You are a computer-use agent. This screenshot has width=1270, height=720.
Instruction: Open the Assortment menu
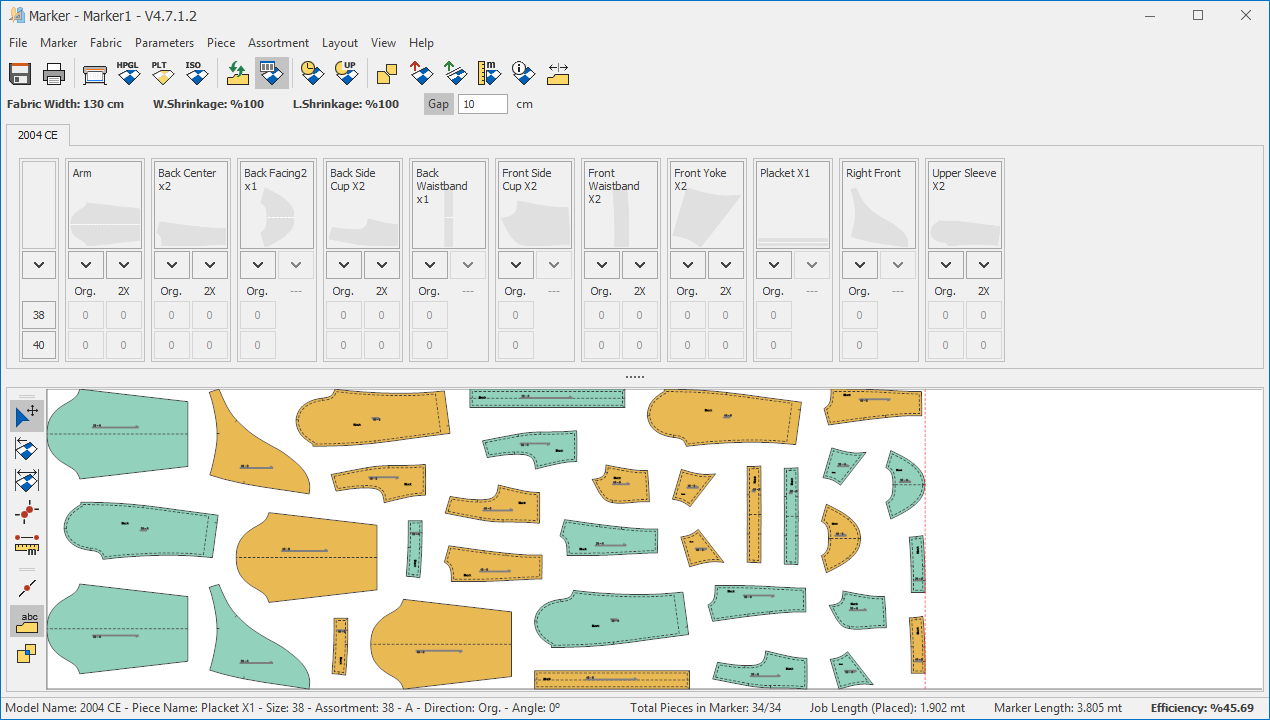pyautogui.click(x=278, y=43)
